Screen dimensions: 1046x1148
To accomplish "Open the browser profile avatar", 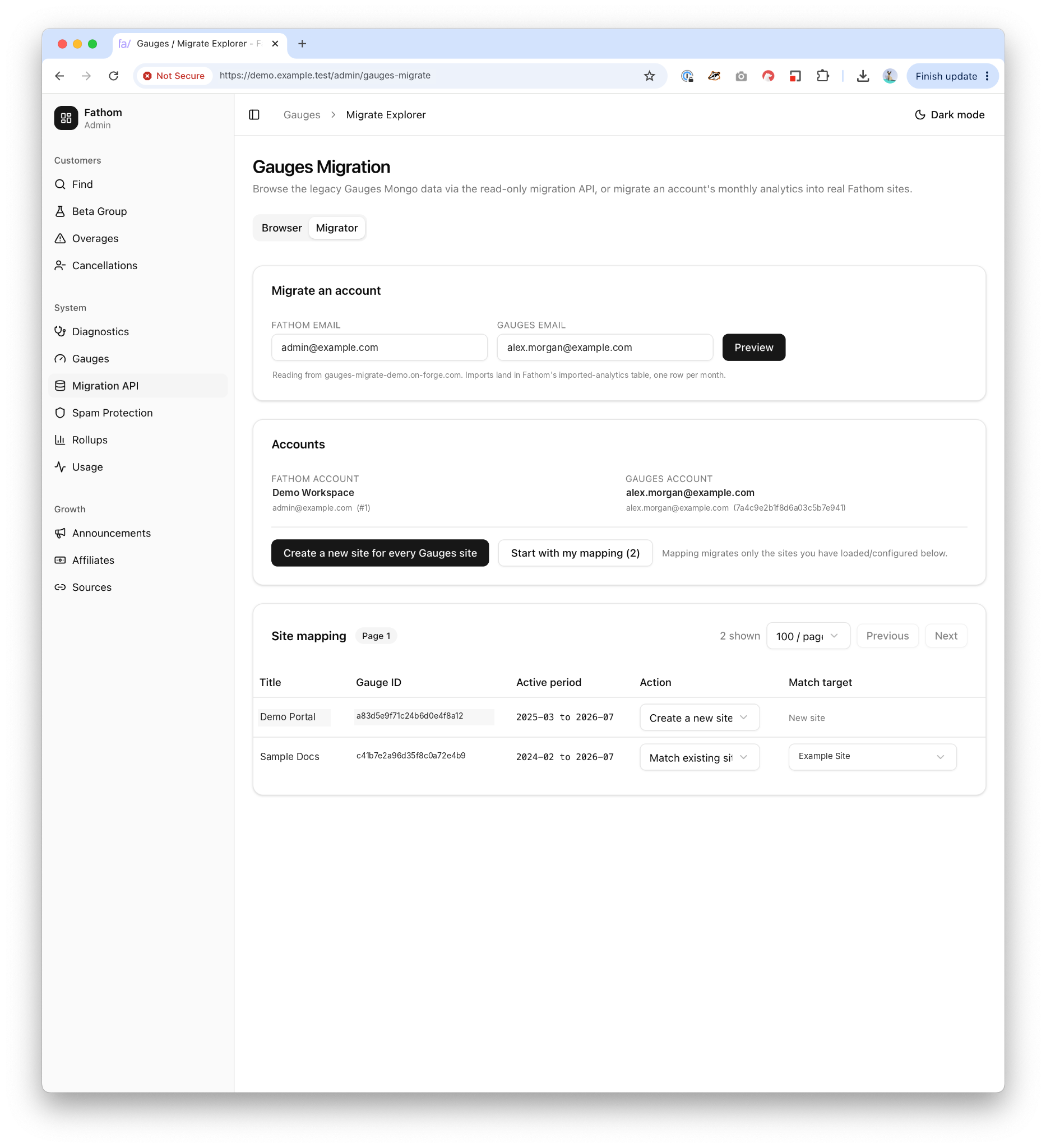I will click(x=890, y=76).
